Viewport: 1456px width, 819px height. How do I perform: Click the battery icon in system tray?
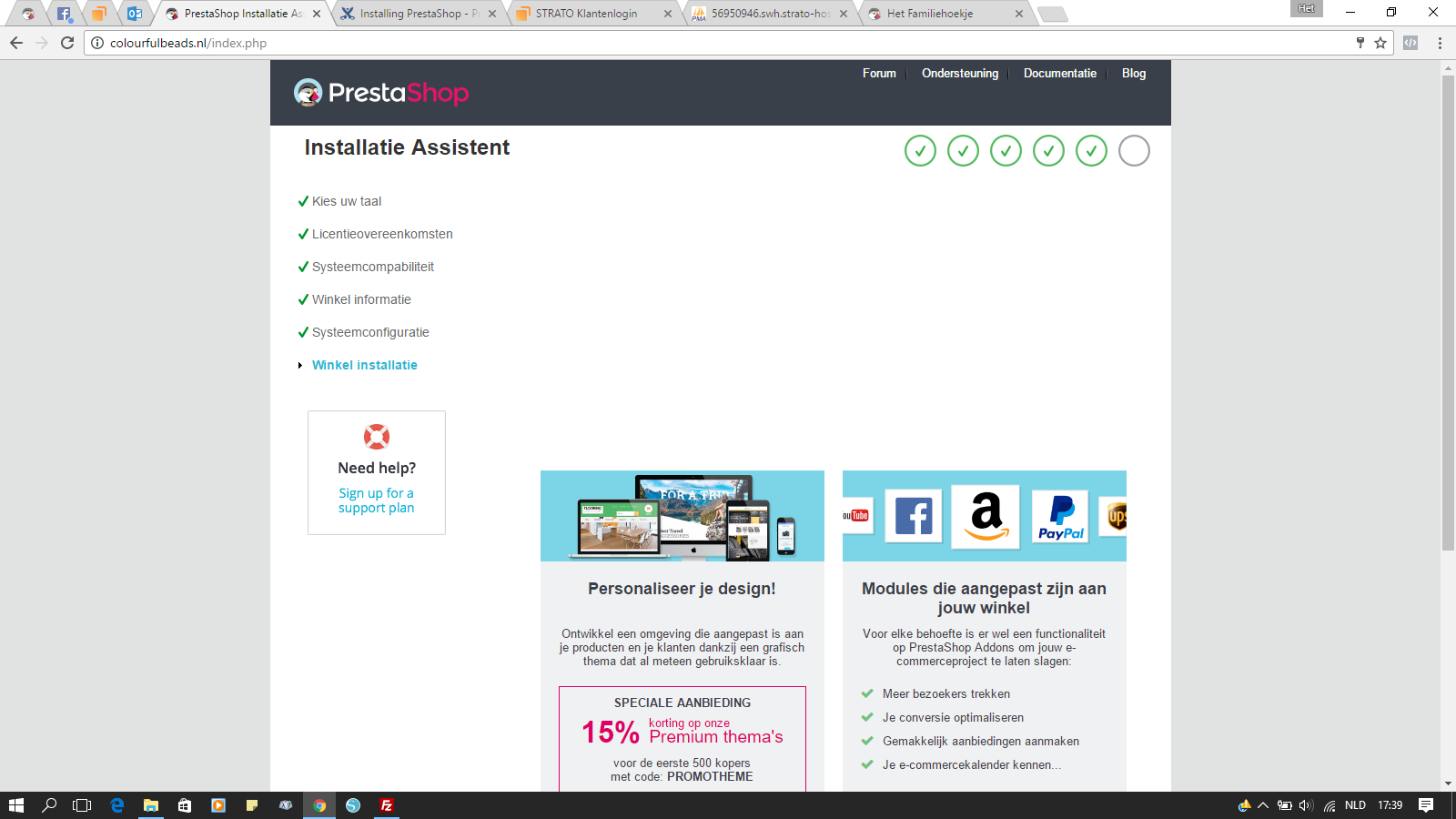[1285, 805]
